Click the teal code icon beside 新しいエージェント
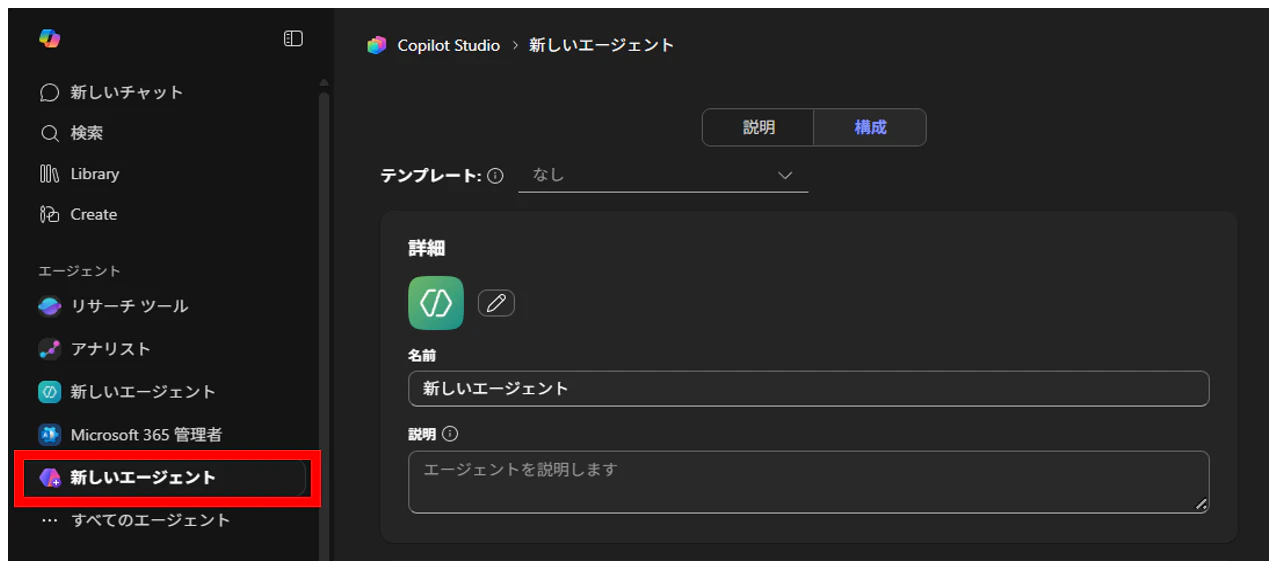Viewport: 1273px width, 562px height. tap(50, 392)
